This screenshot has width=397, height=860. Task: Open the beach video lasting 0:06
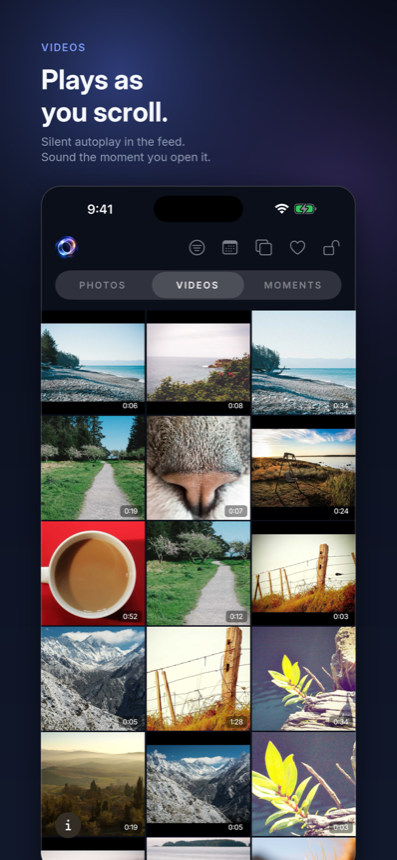click(x=93, y=363)
